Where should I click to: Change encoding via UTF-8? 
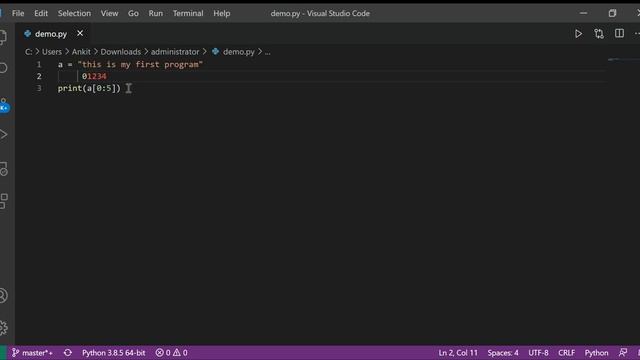point(538,353)
